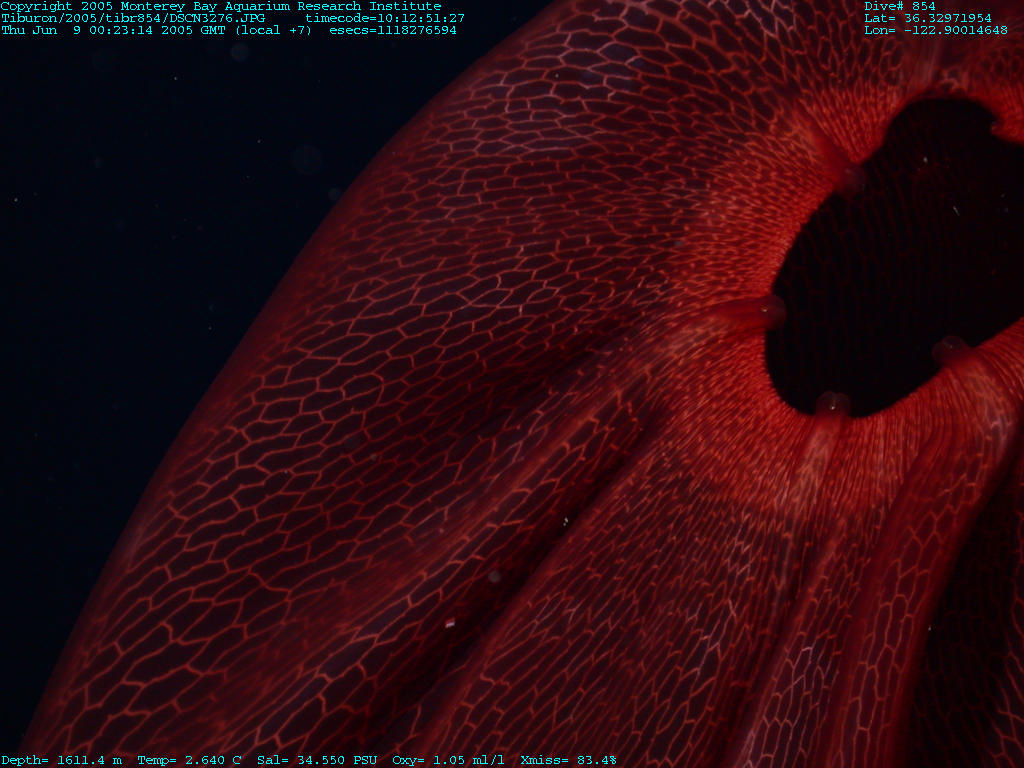Click the Xmiss= 83.4% readout
The image size is (1024, 768).
click(x=568, y=760)
